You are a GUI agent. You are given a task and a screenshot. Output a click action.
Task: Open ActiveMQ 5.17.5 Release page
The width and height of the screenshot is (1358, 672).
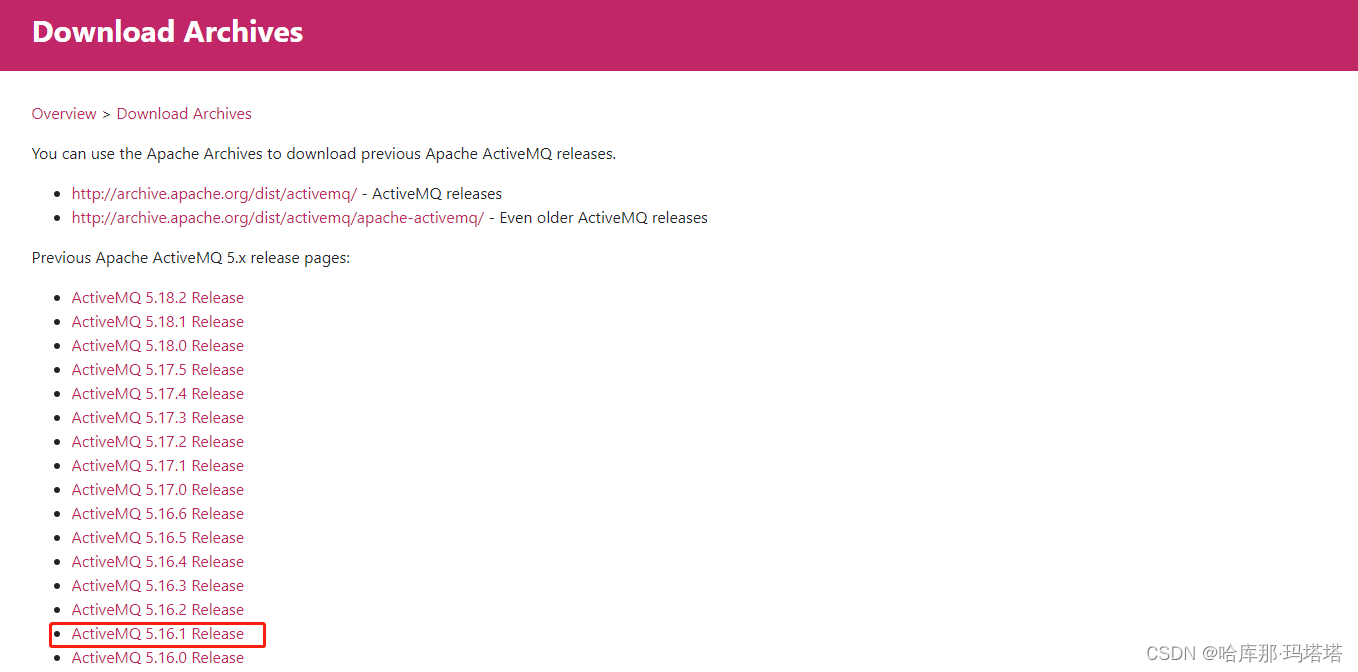click(158, 370)
